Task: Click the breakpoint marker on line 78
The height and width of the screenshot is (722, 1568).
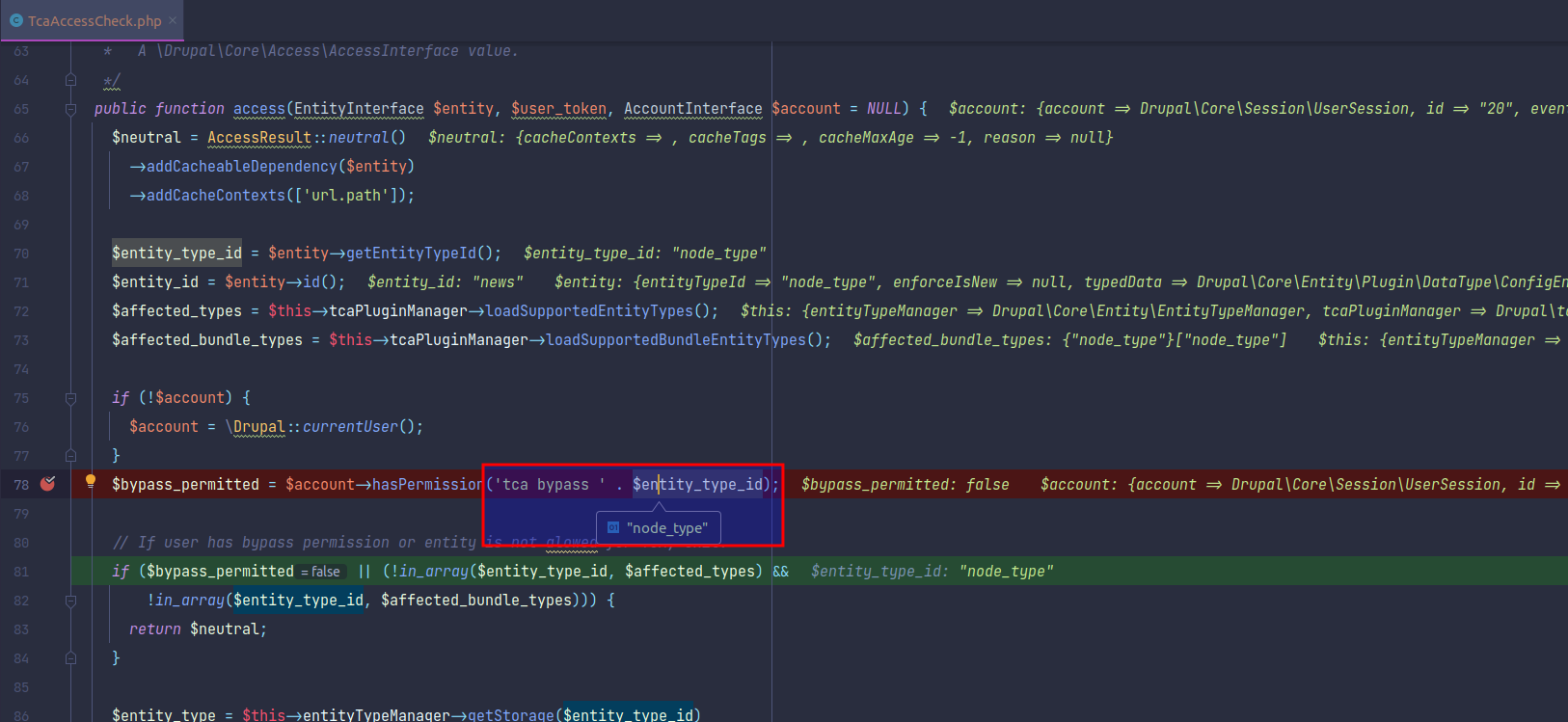Action: (47, 484)
